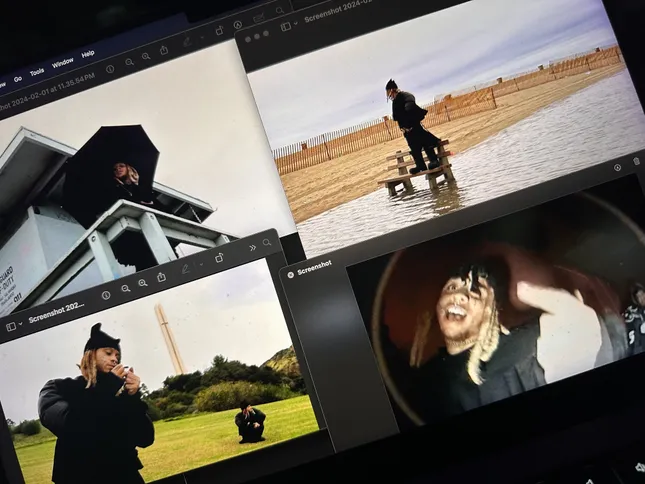The height and width of the screenshot is (484, 645).
Task: Open the Help menu in the menu bar
Action: click(x=88, y=54)
